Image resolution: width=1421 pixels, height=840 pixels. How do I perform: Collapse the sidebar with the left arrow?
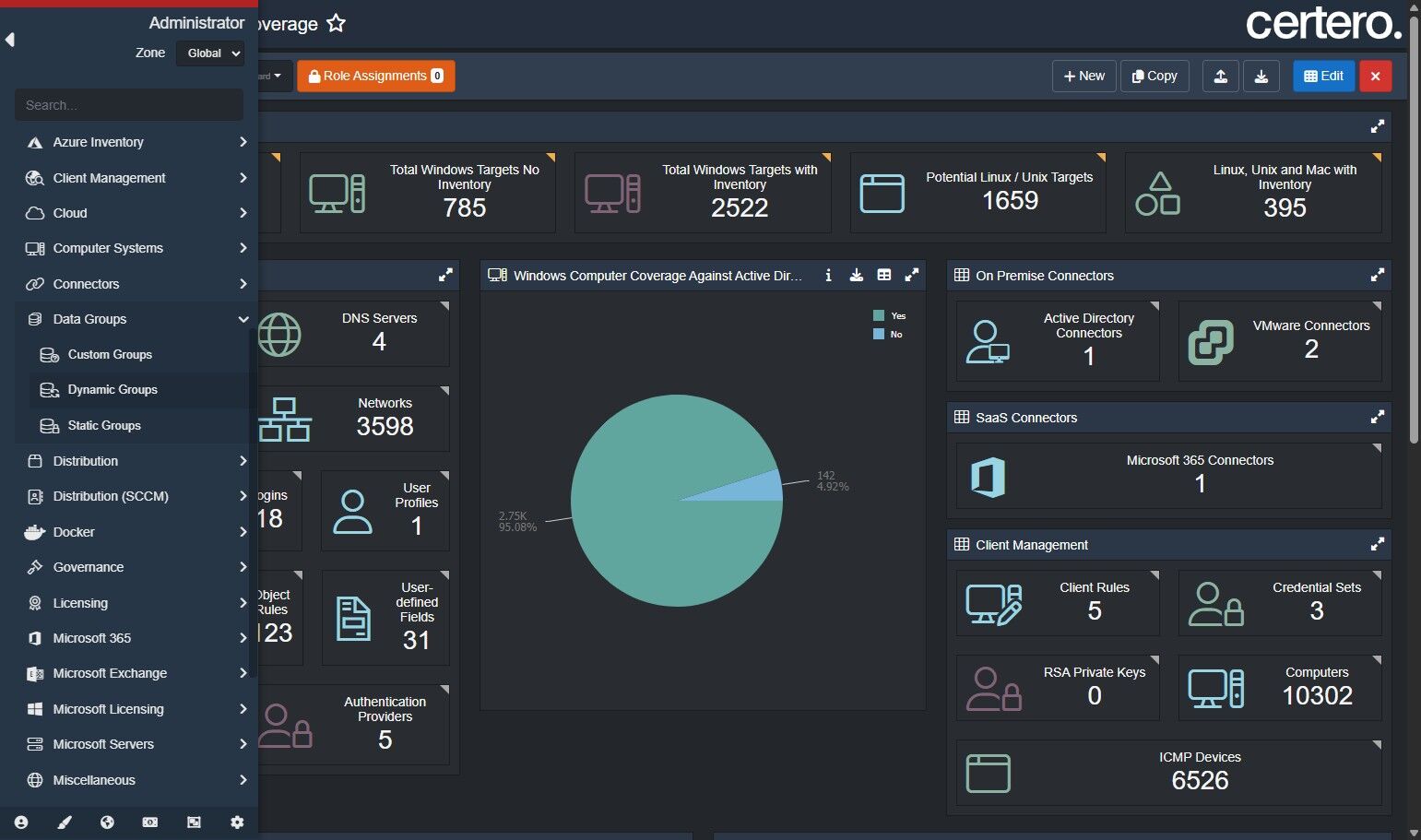(10, 40)
